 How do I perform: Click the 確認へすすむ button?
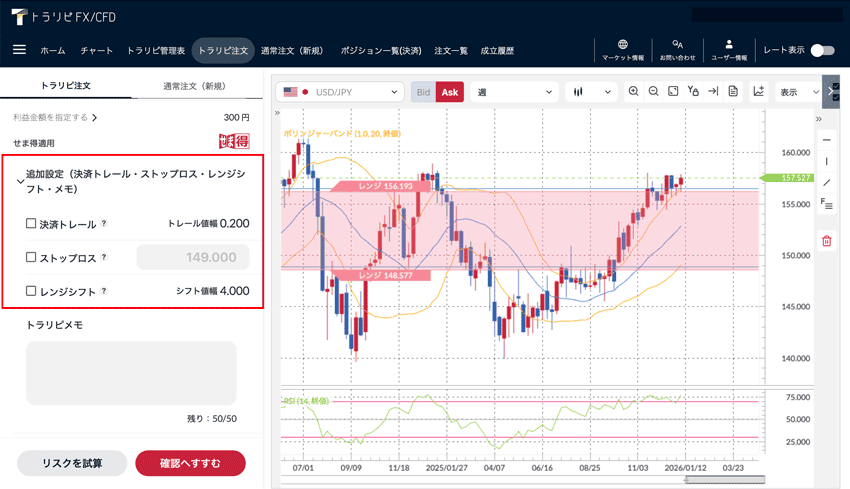(x=190, y=463)
